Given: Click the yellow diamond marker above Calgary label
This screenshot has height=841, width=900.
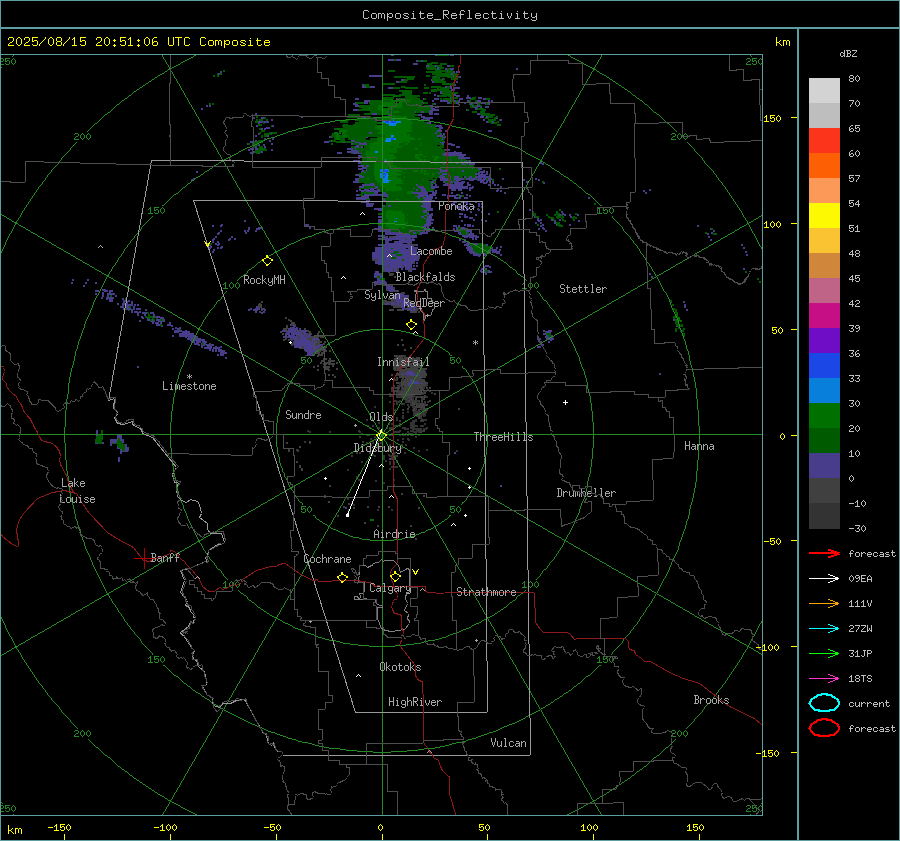Looking at the screenshot, I should tap(395, 576).
